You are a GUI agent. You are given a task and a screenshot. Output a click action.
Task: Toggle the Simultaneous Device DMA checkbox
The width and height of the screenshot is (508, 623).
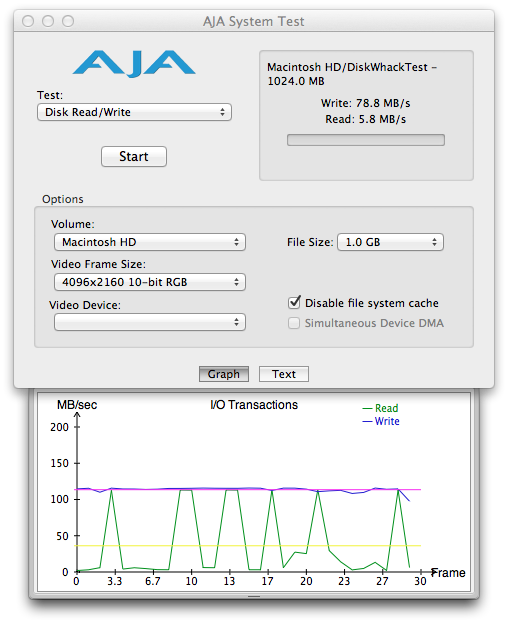294,323
